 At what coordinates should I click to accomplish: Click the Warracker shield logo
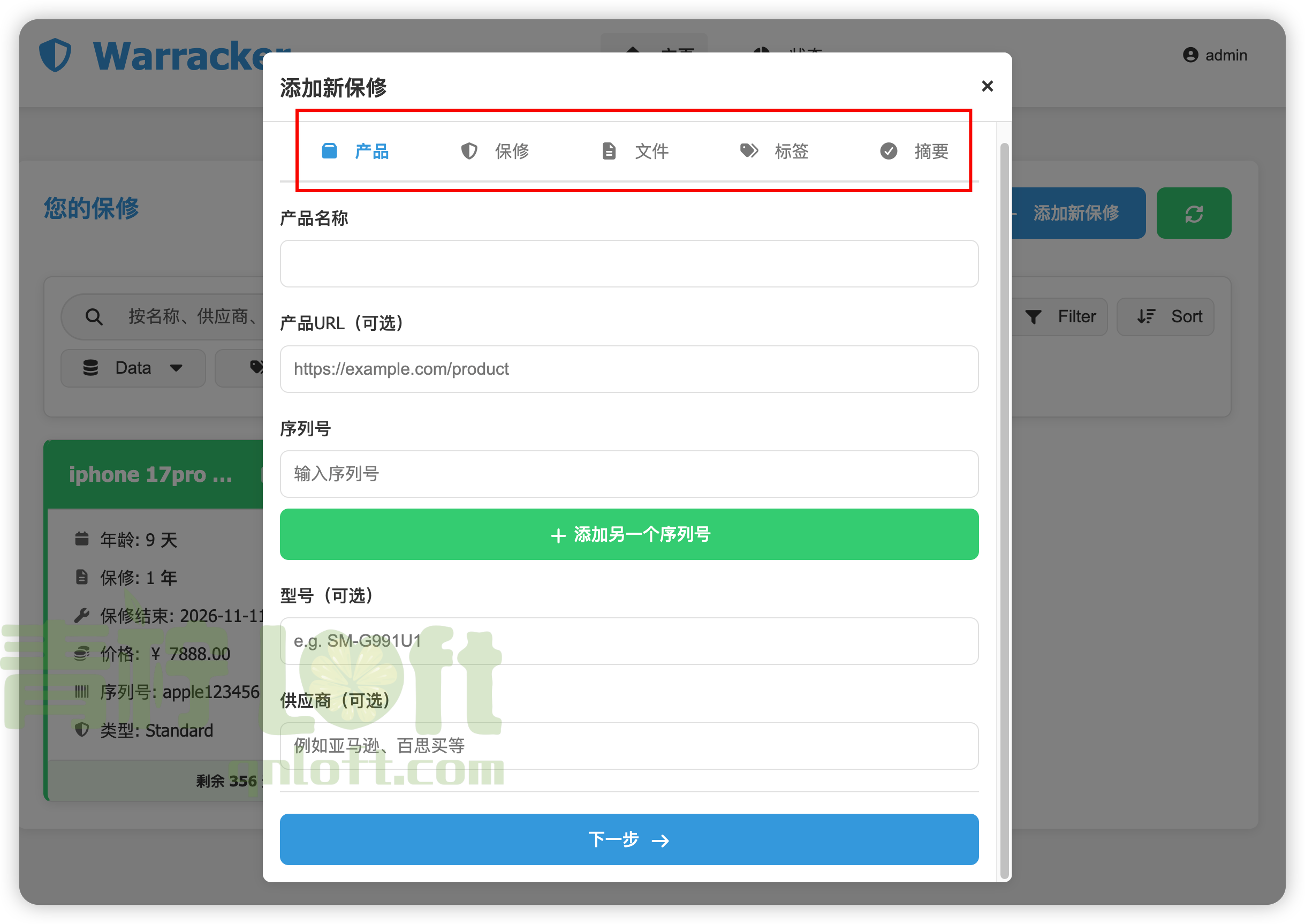55,55
